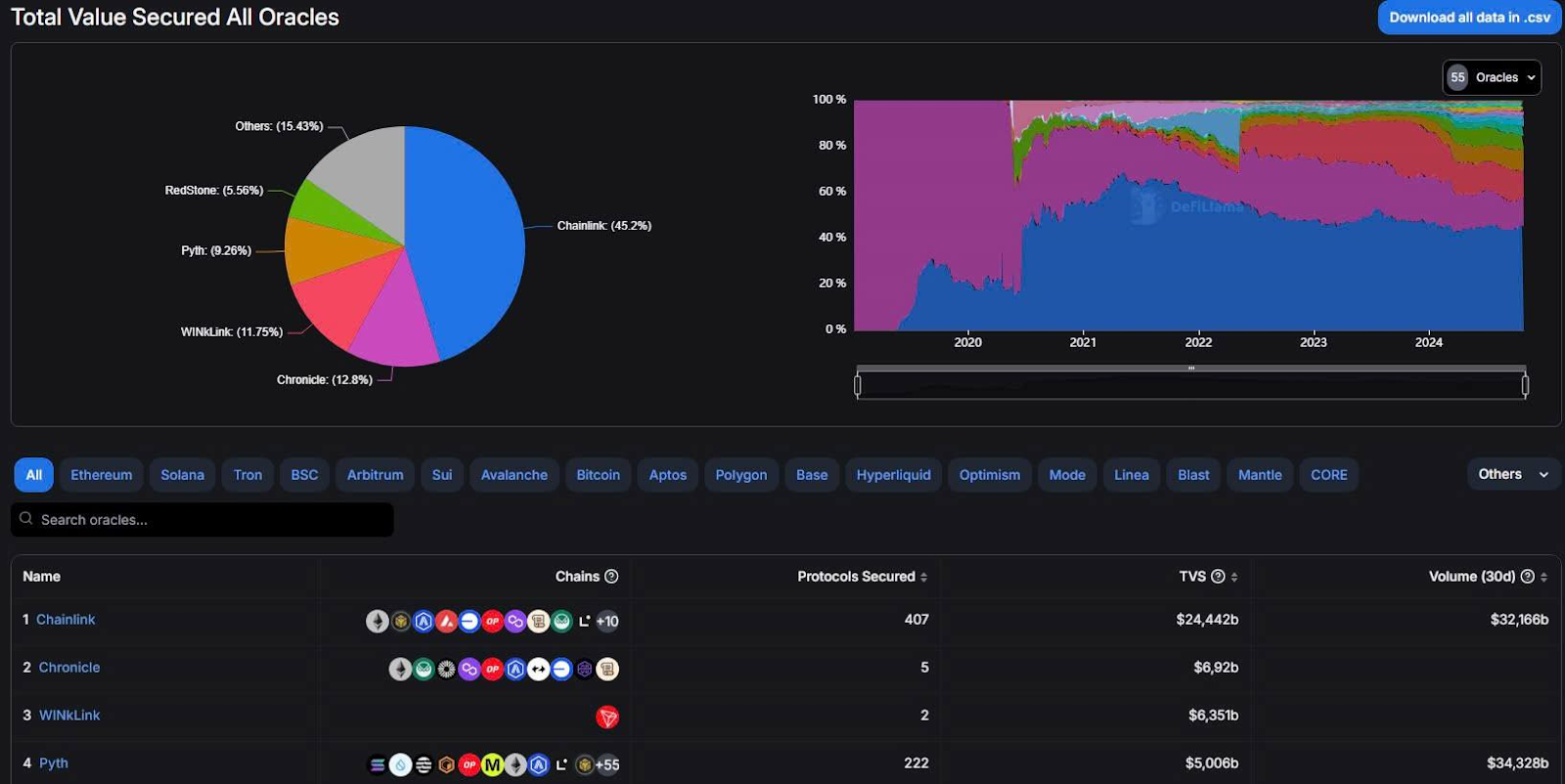Click the Scroll icon in the Chainlink row
Screen dimensions: 1565x784
[x=538, y=621]
